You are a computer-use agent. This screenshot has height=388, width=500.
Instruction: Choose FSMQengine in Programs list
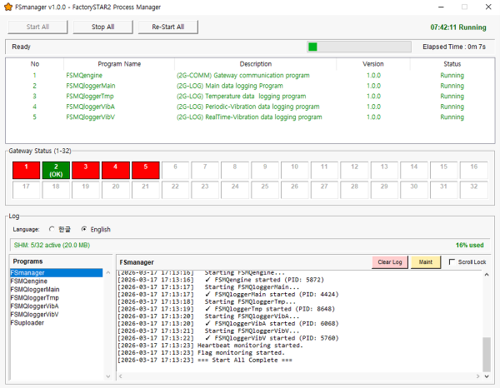(56, 281)
